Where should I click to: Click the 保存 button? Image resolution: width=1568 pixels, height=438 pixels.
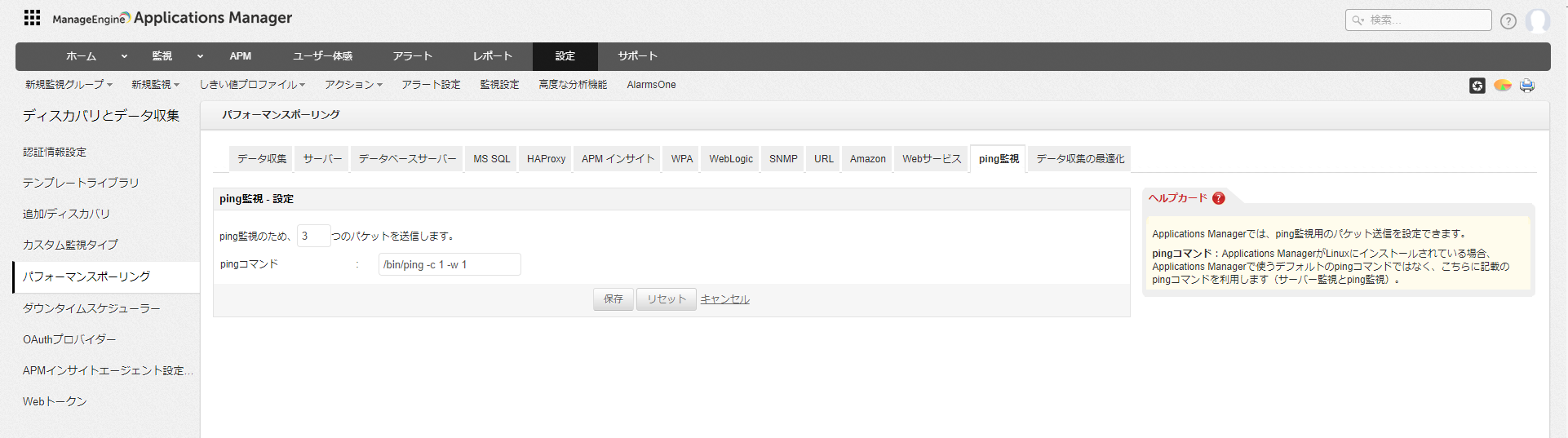613,299
